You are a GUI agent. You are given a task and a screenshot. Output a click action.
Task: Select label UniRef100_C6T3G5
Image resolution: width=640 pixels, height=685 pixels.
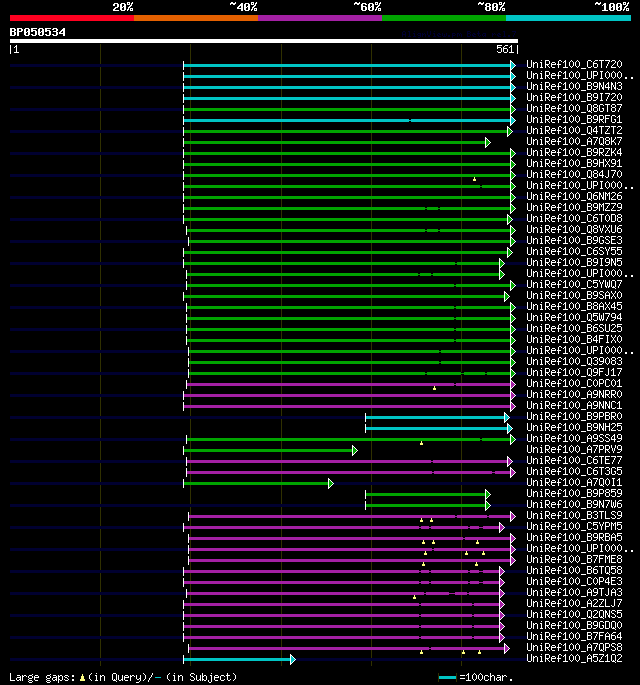[574, 471]
